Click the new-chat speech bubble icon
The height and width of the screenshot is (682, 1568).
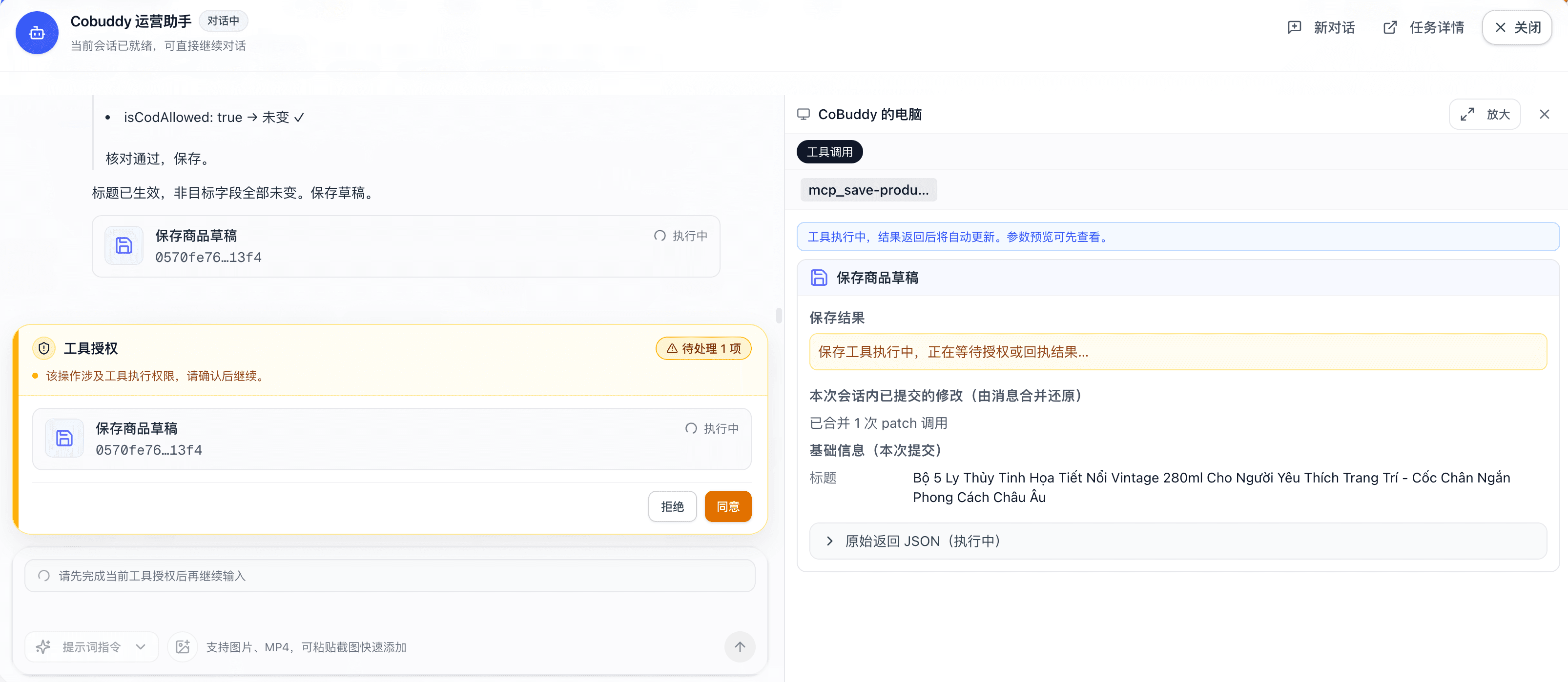tap(1294, 27)
